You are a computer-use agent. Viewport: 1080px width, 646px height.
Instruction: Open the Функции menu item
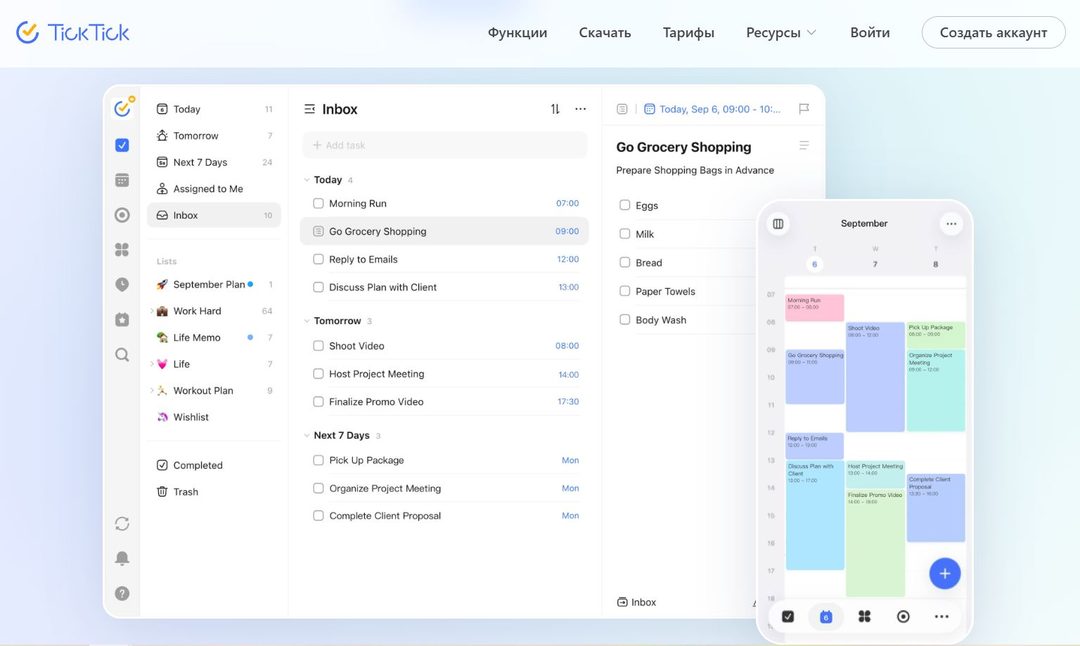tap(517, 32)
